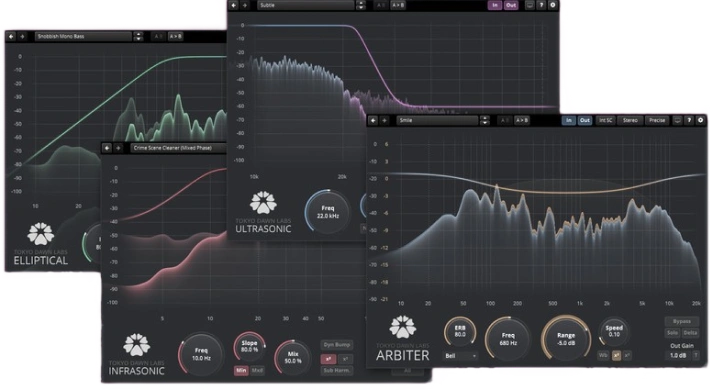Open the Snobbish Mono Bass preset field in Elliptical

point(84,36)
